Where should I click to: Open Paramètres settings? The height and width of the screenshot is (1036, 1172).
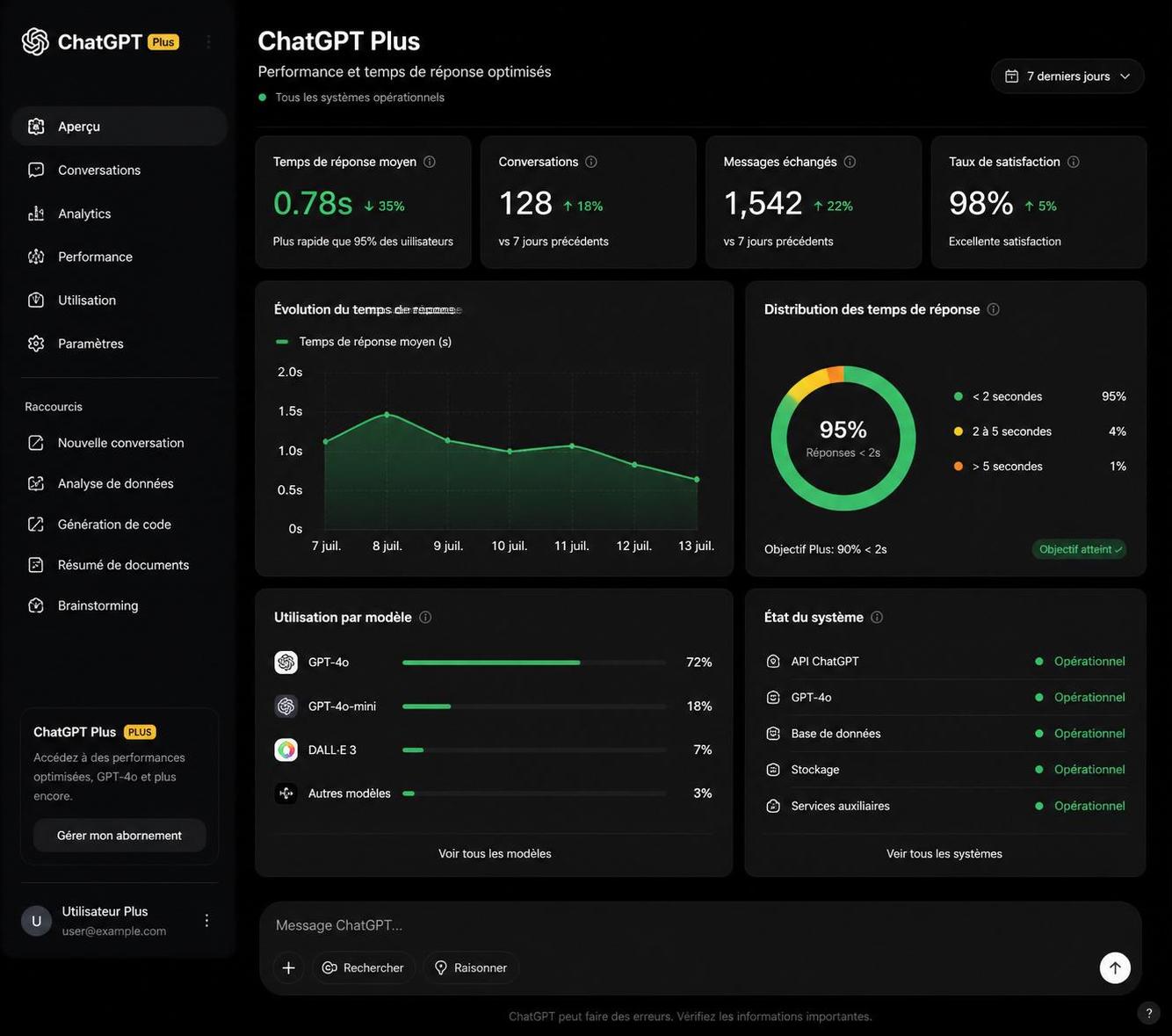tap(119, 344)
